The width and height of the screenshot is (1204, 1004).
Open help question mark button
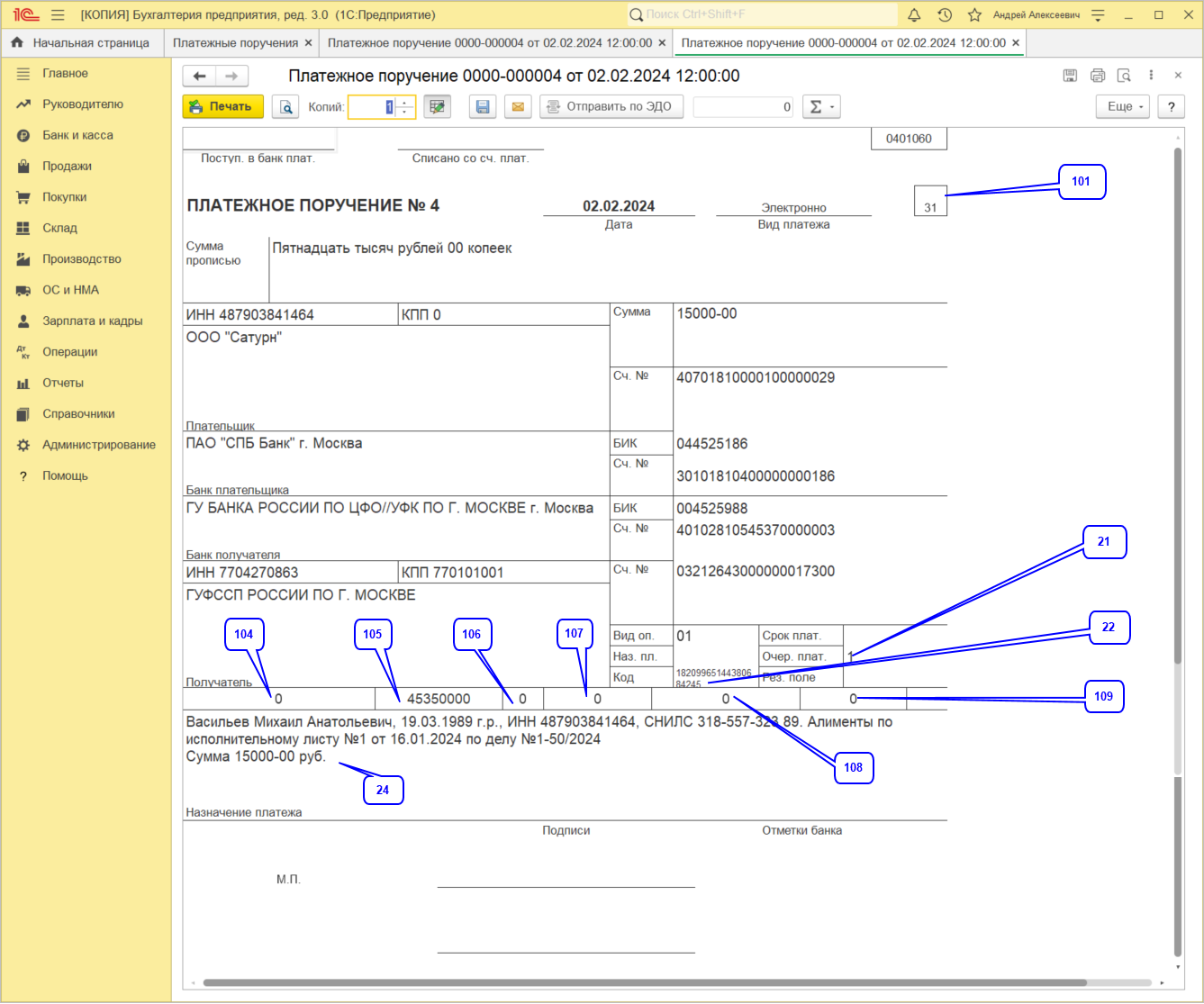pos(1171,106)
